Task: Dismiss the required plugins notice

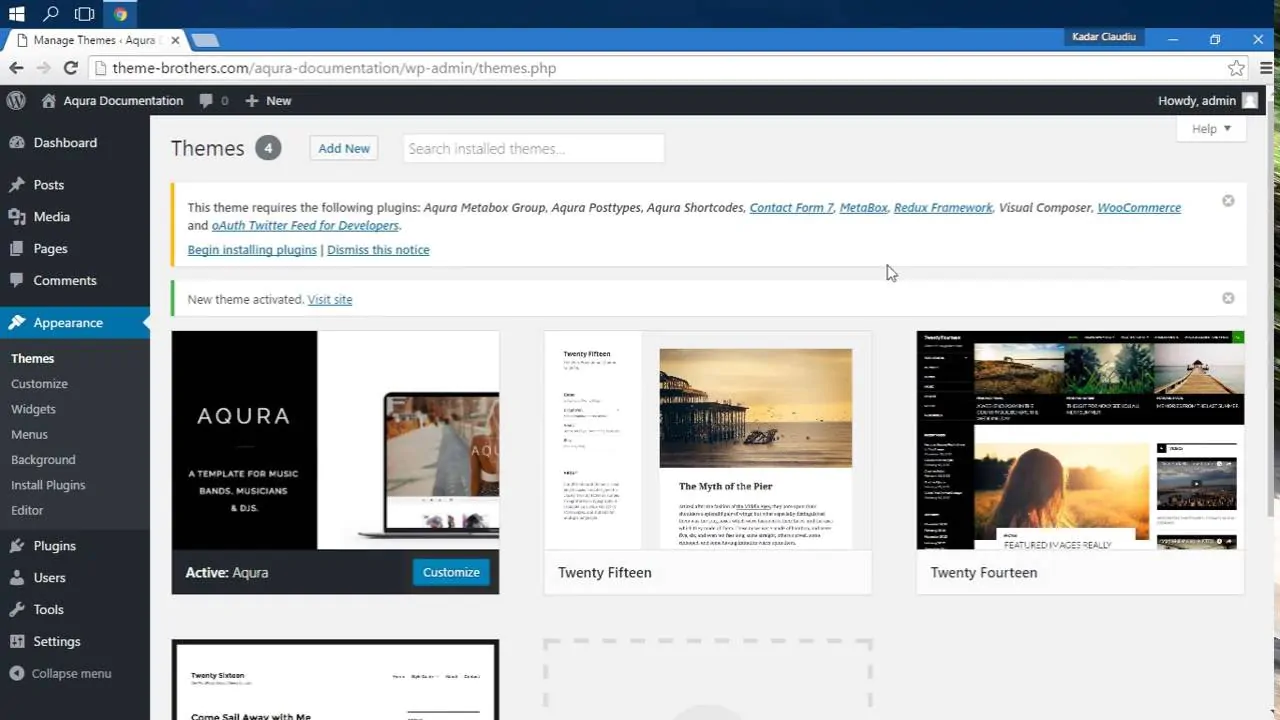Action: pyautogui.click(x=1228, y=201)
